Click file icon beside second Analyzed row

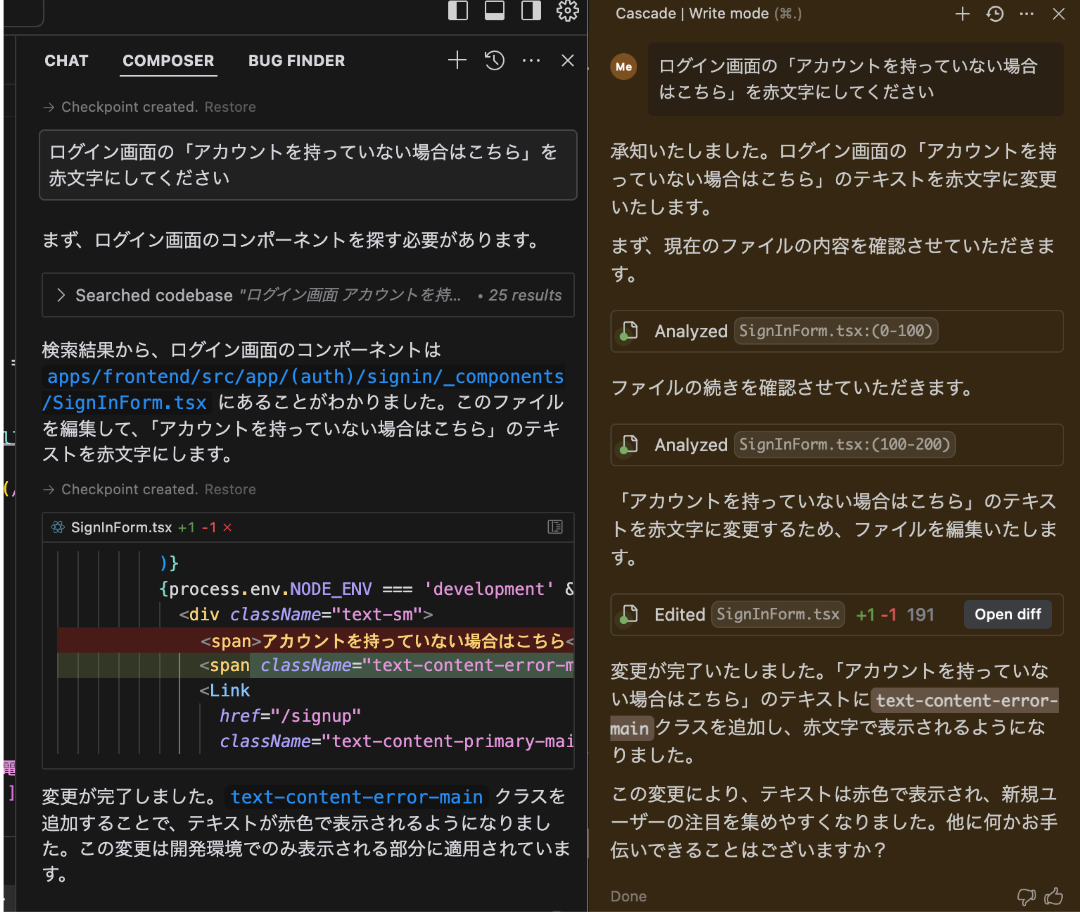[x=628, y=445]
